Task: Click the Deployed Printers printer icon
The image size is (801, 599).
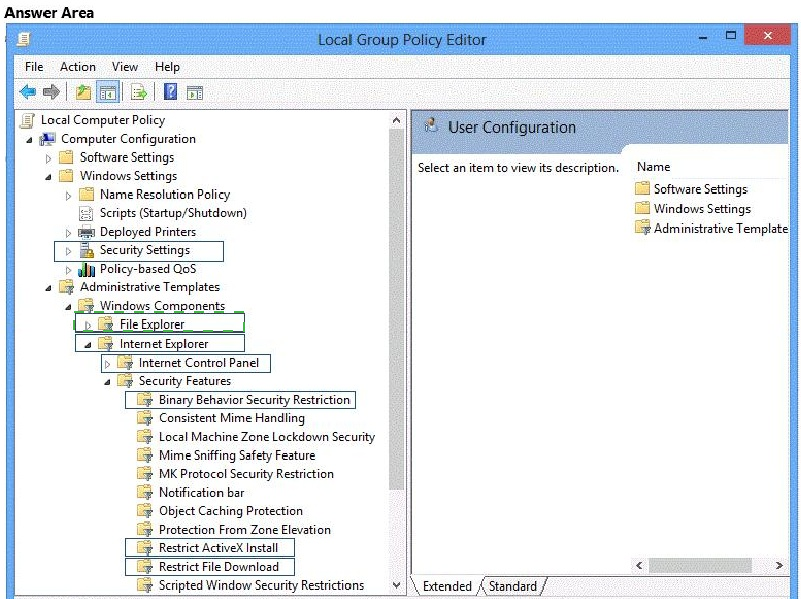Action: click(x=86, y=232)
